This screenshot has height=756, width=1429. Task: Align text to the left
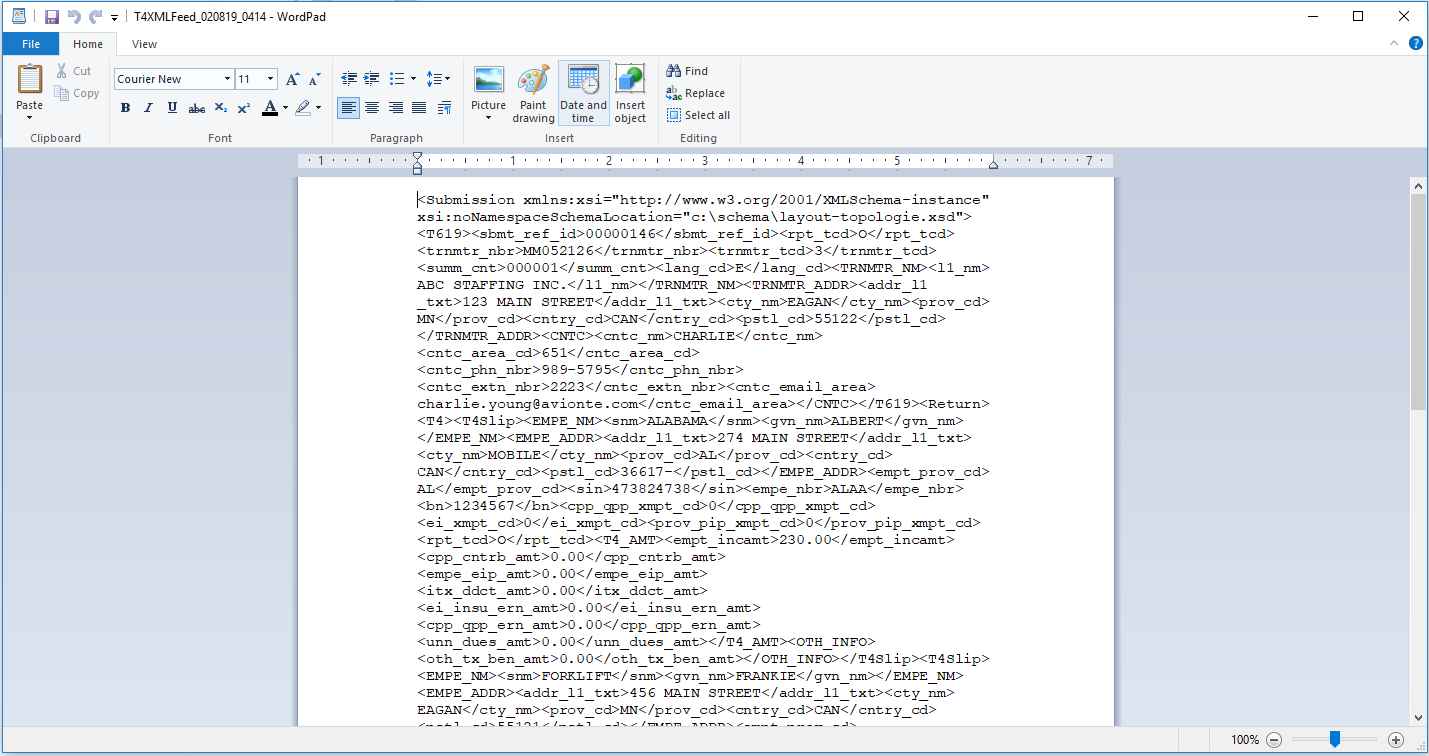pos(348,108)
